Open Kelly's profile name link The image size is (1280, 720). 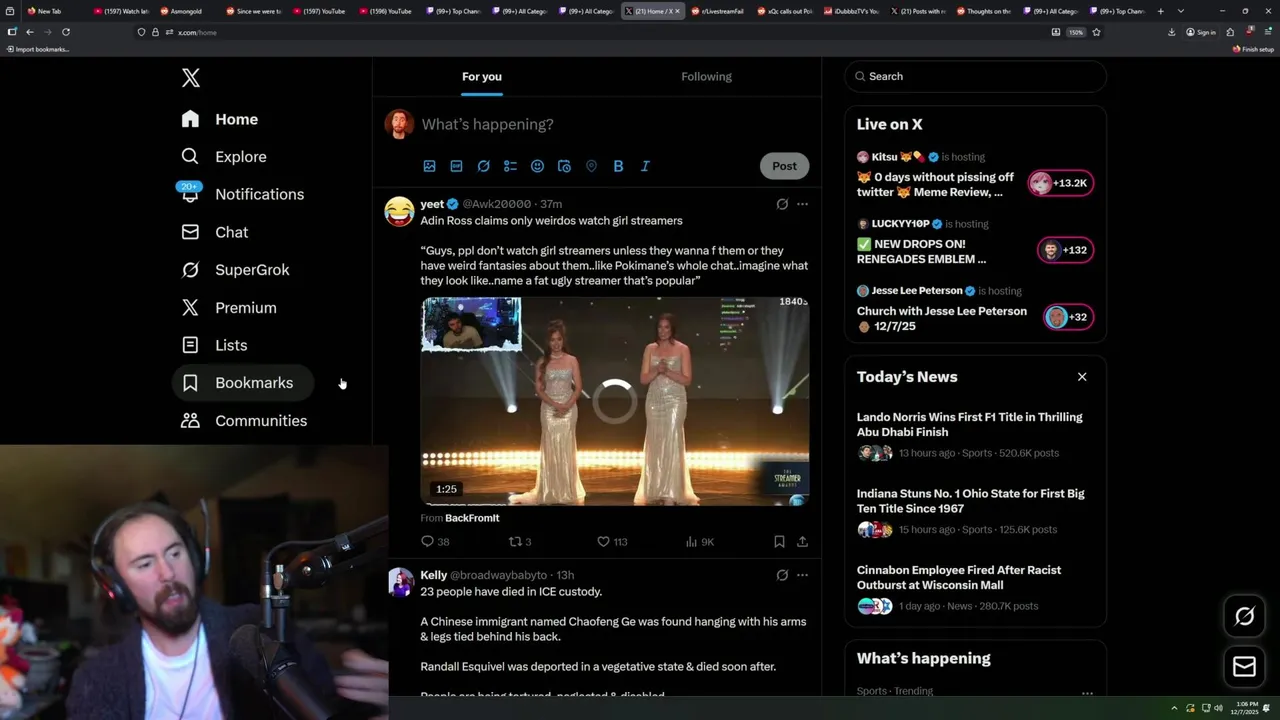[x=434, y=575]
